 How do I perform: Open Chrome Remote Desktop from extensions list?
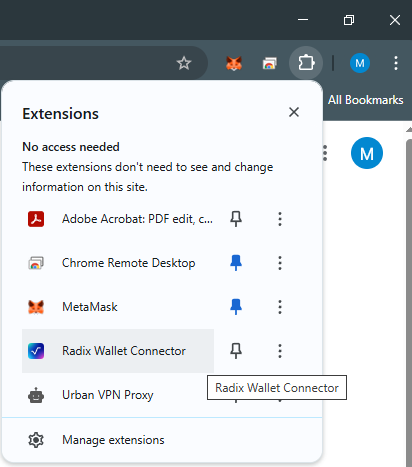click(x=118, y=263)
